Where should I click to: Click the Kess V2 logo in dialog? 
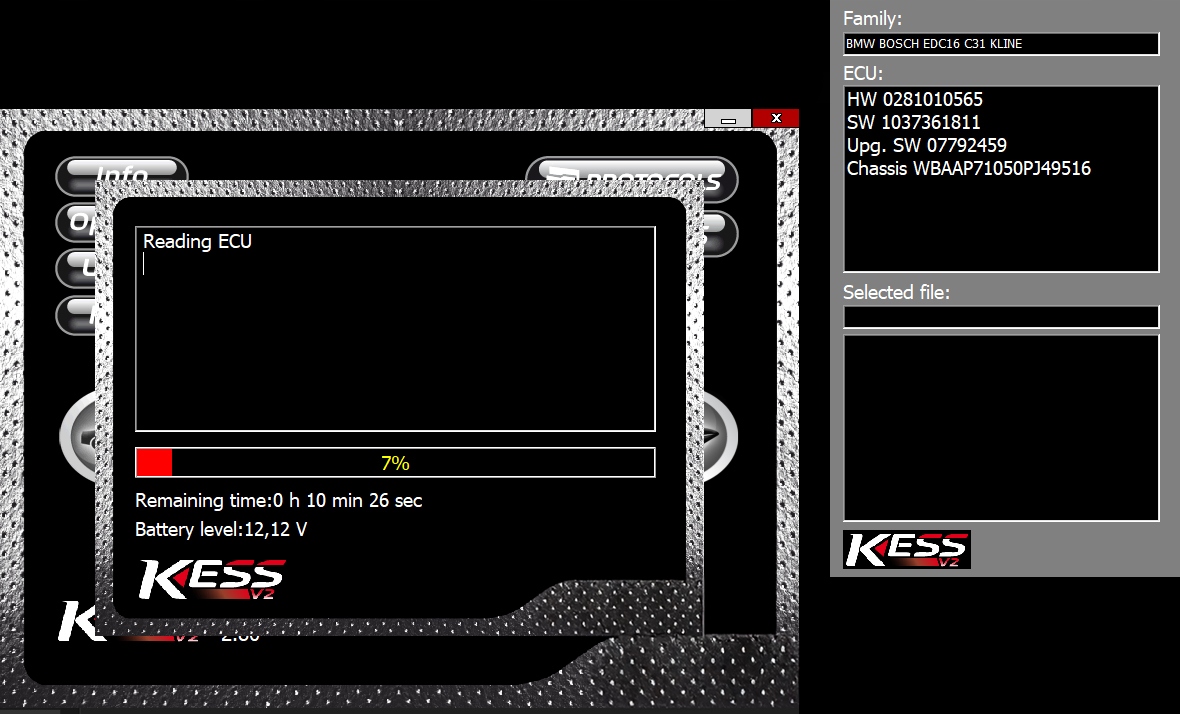click(212, 579)
